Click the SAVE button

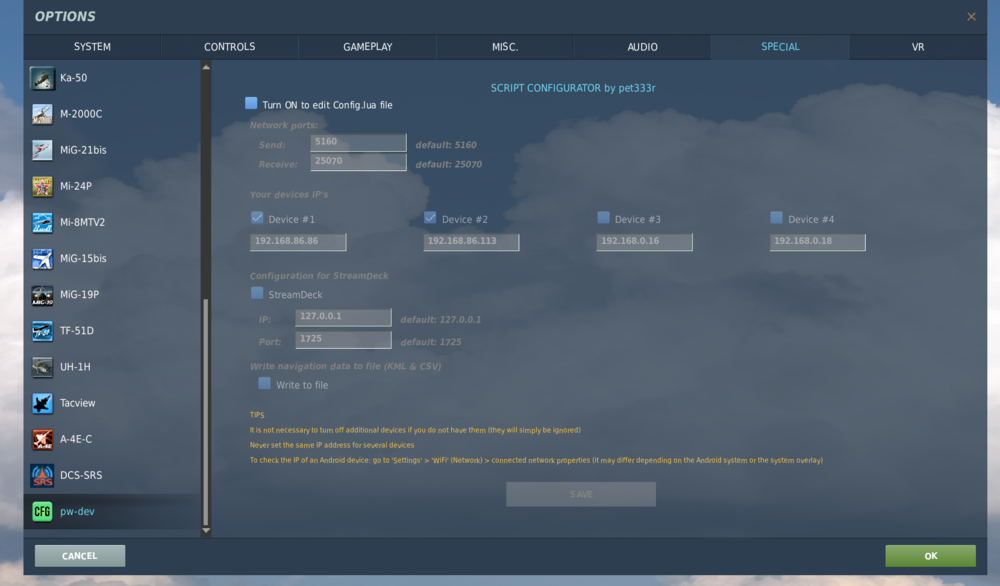click(581, 494)
